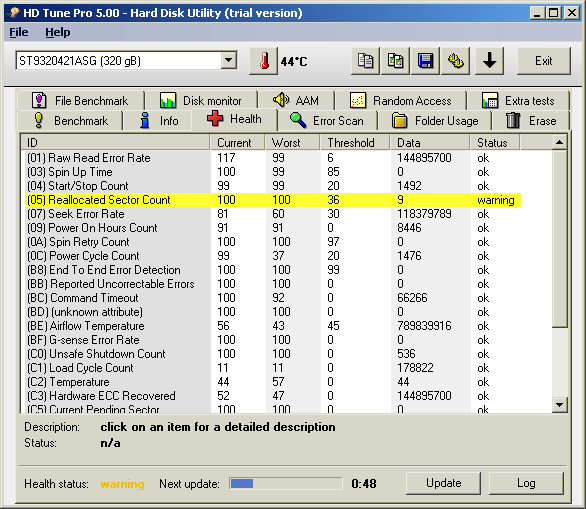Open the Erase tab

531,121
